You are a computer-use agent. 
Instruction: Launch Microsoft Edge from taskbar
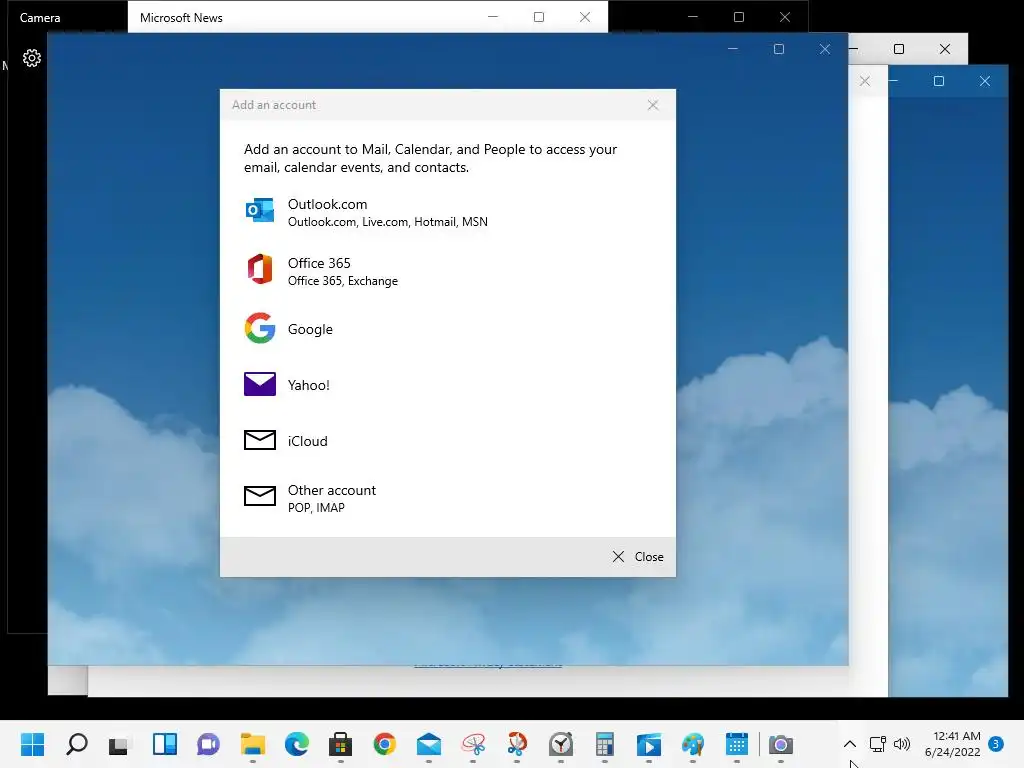296,744
